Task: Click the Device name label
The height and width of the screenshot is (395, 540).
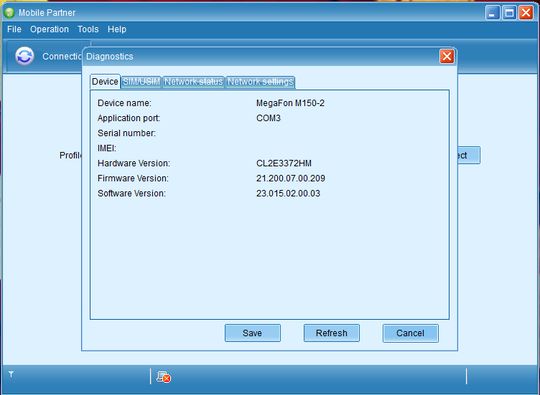Action: (x=124, y=103)
